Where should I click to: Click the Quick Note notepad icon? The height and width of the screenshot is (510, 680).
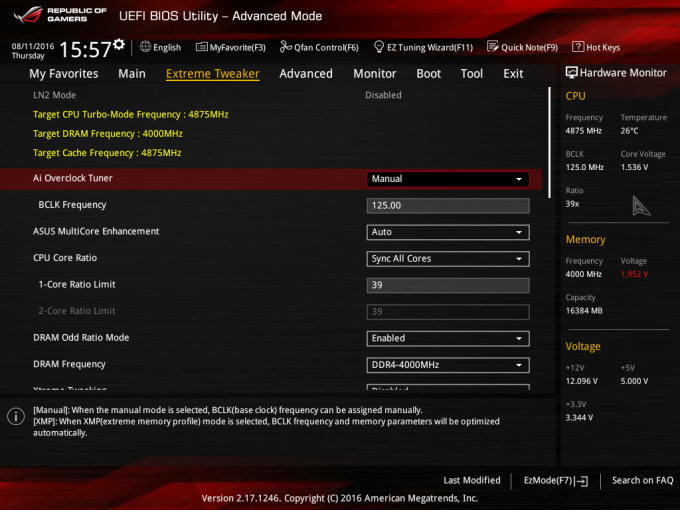(493, 46)
